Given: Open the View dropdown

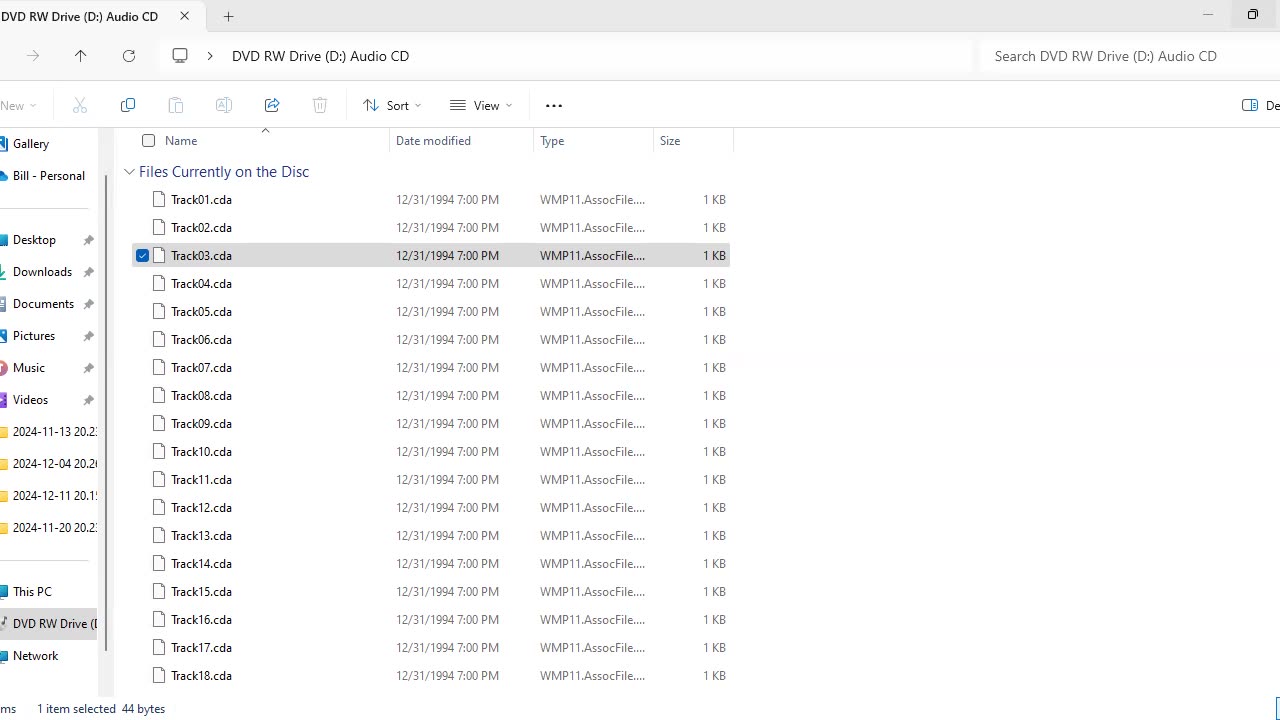Looking at the screenshot, I should pos(481,105).
